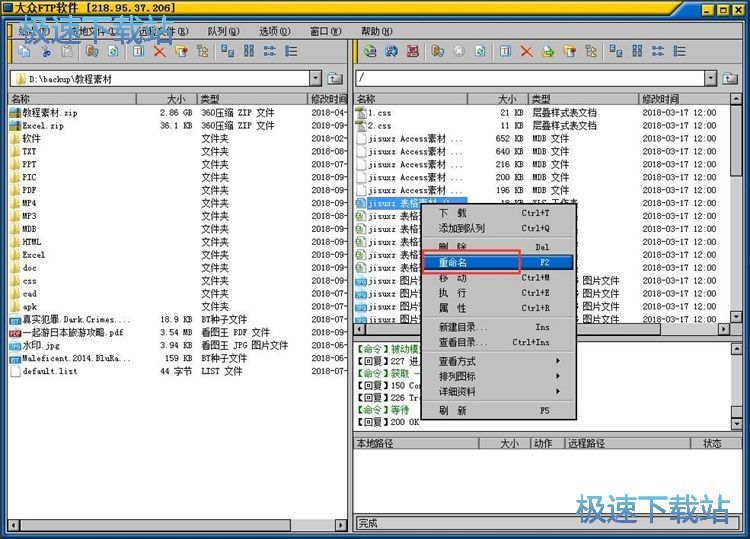This screenshot has height=539, width=750.
Task: Open the local path dropdown
Action: (x=315, y=78)
